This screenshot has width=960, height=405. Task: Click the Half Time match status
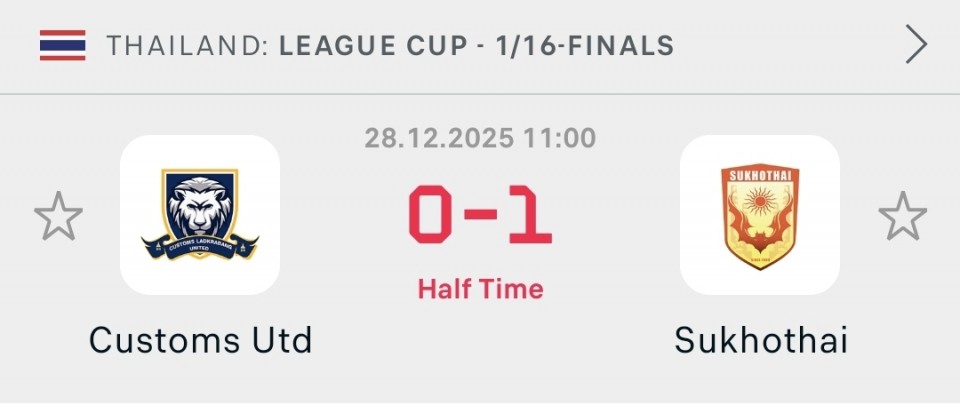click(480, 290)
